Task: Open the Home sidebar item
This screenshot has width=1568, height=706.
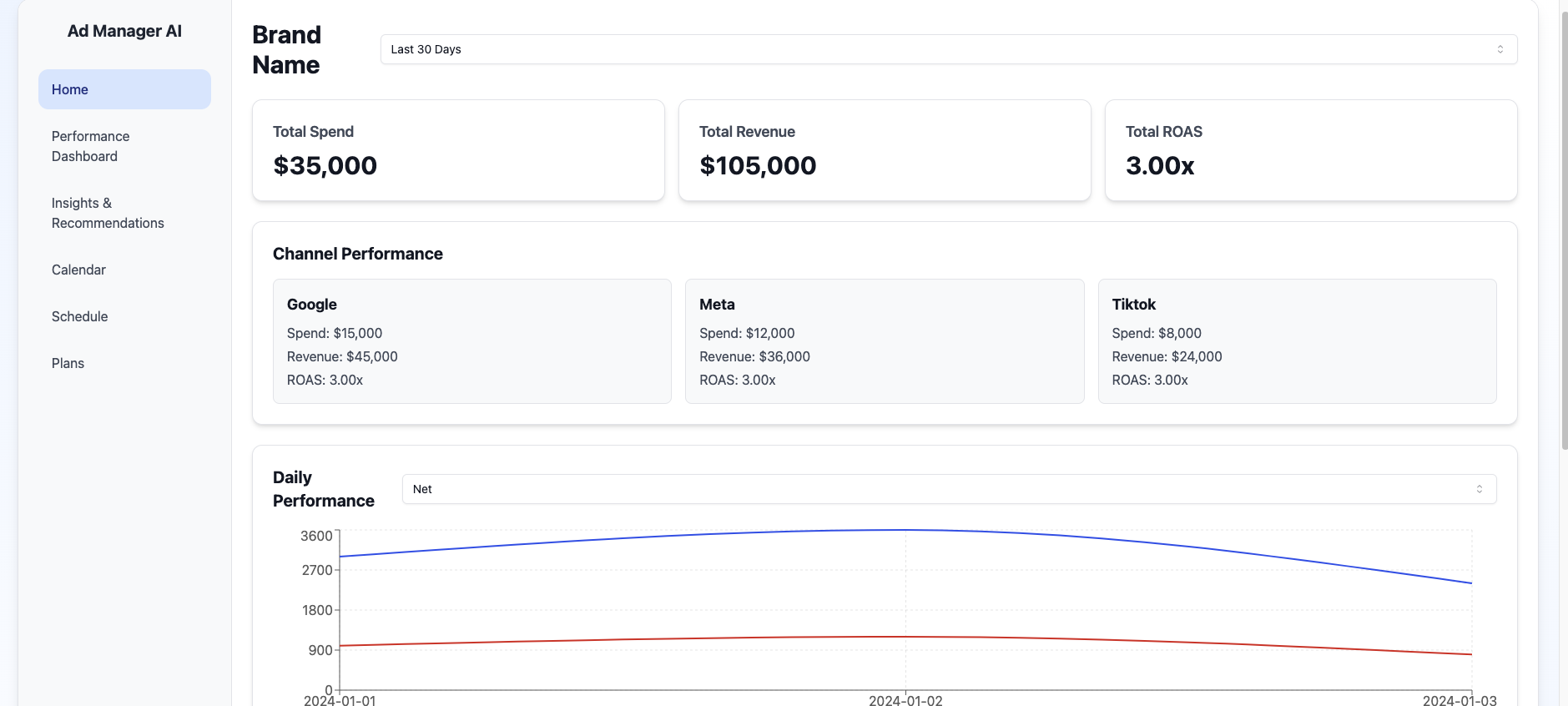Action: tap(124, 89)
